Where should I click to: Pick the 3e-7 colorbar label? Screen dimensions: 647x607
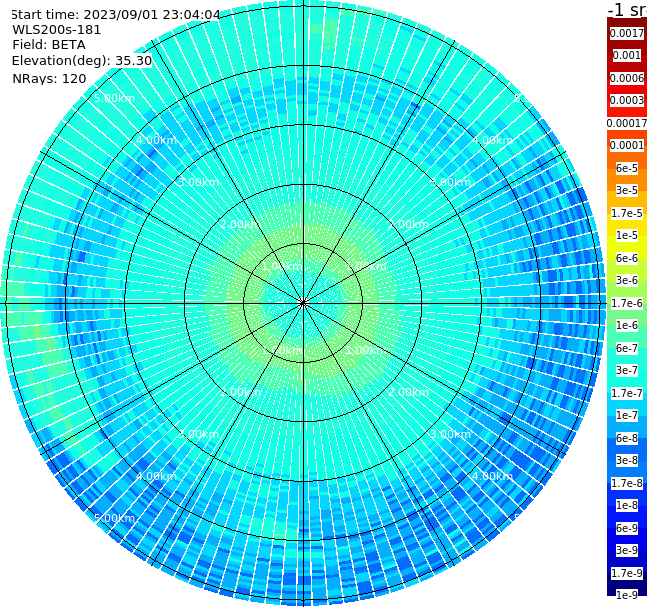(x=627, y=370)
